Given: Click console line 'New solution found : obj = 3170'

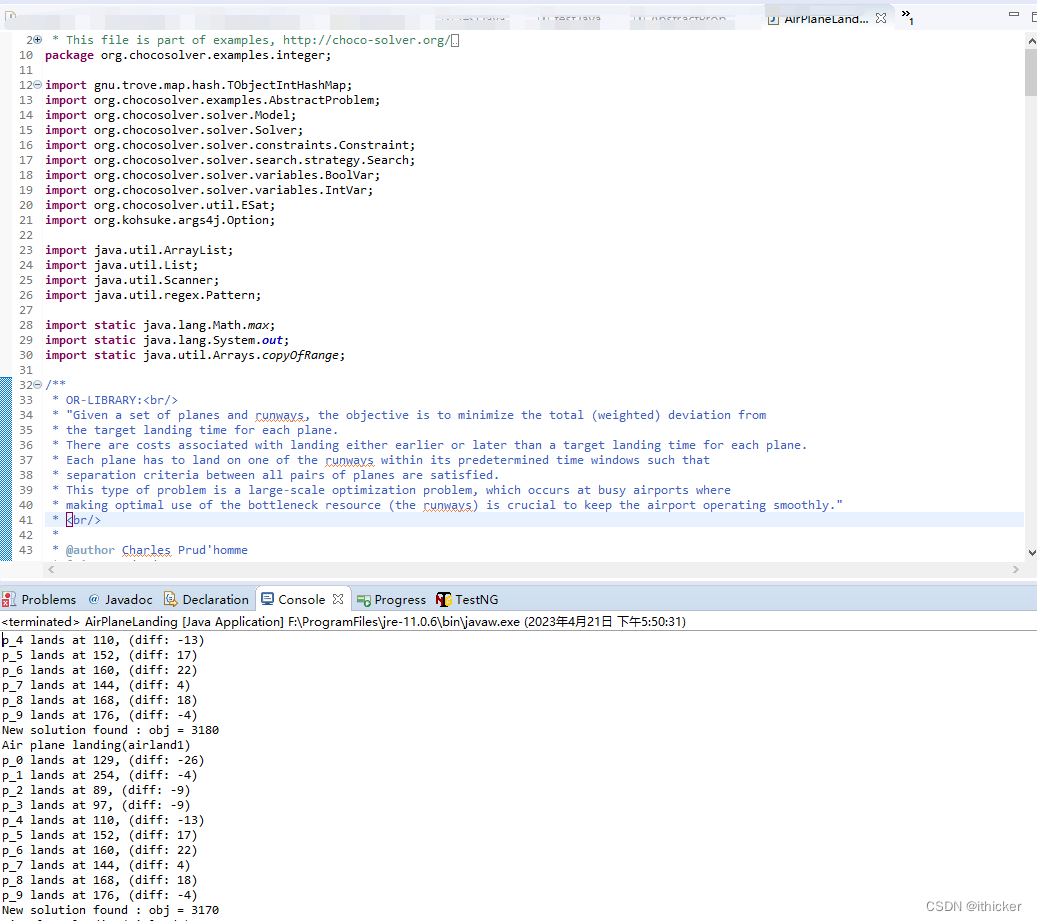Looking at the screenshot, I should point(110,910).
